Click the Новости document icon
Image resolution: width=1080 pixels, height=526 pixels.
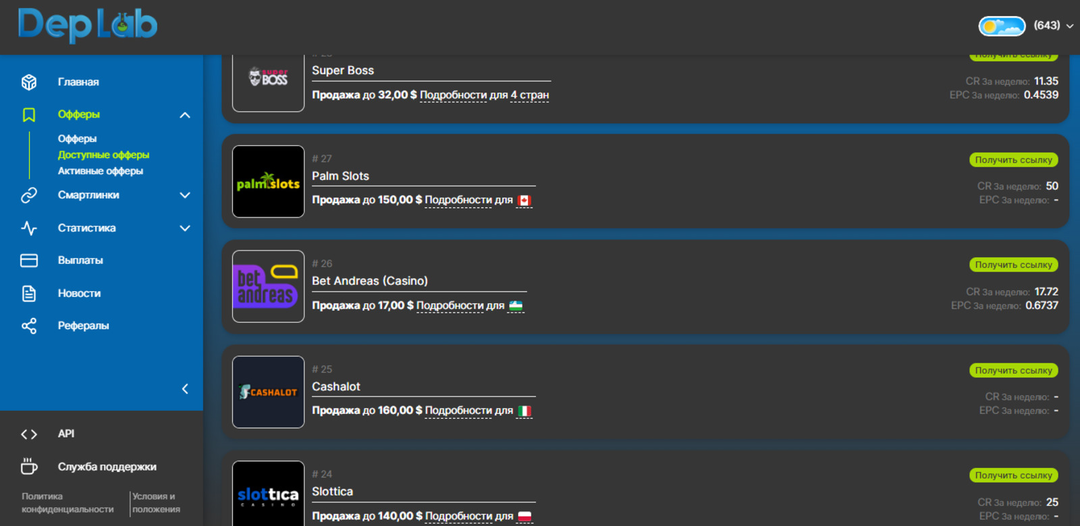(x=29, y=294)
